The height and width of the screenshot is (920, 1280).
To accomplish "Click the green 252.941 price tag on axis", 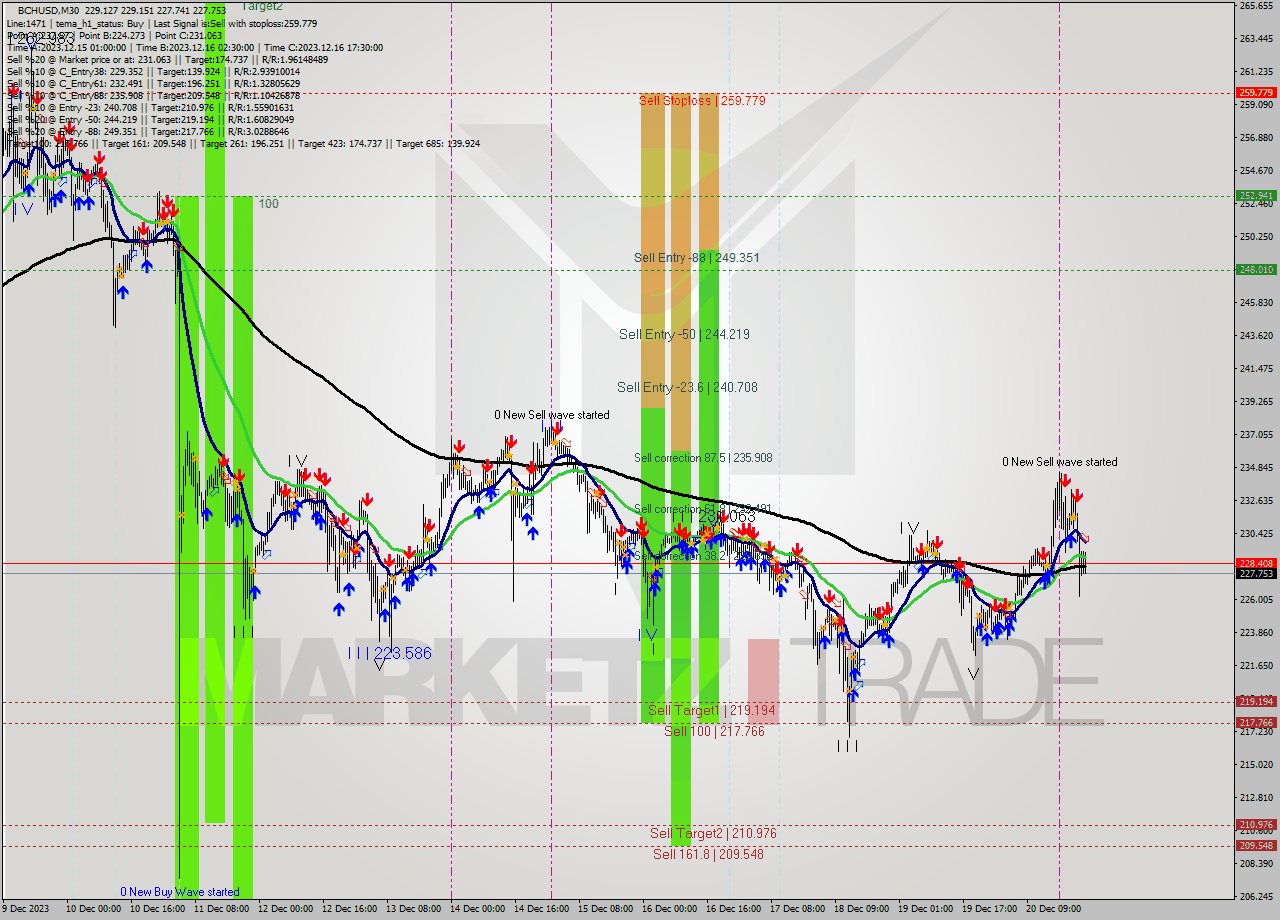I will (1256, 196).
